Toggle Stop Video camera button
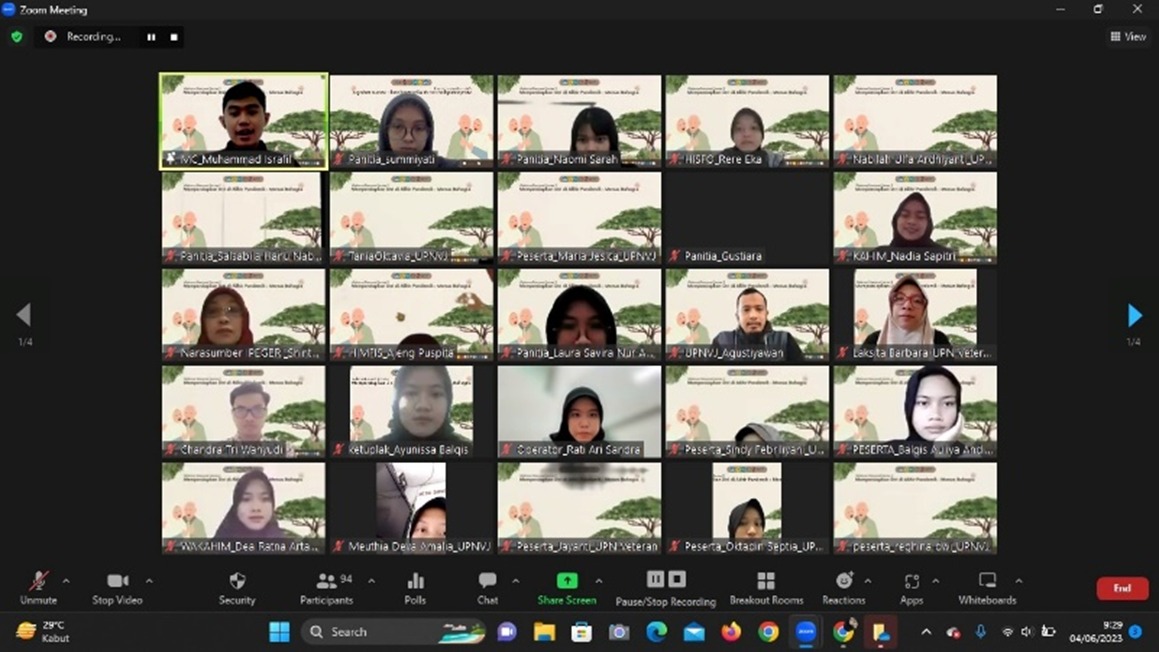1159x652 pixels. tap(117, 587)
